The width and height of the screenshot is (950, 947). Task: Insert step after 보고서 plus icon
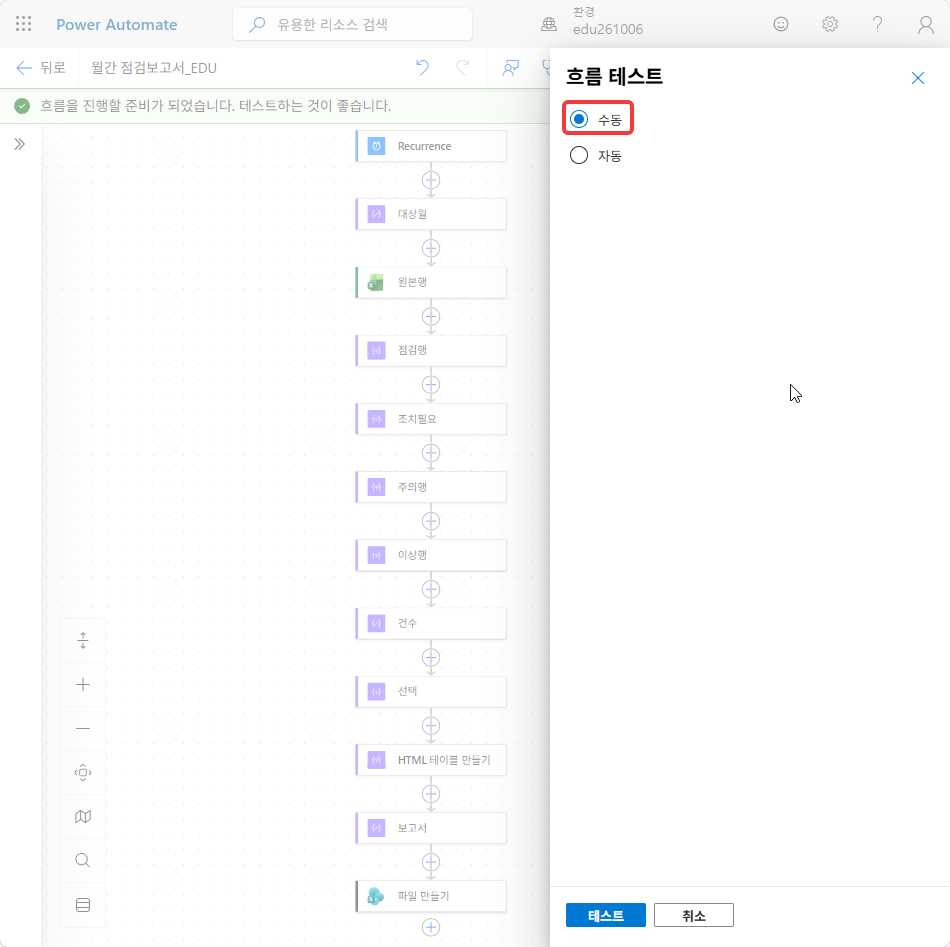(x=431, y=862)
